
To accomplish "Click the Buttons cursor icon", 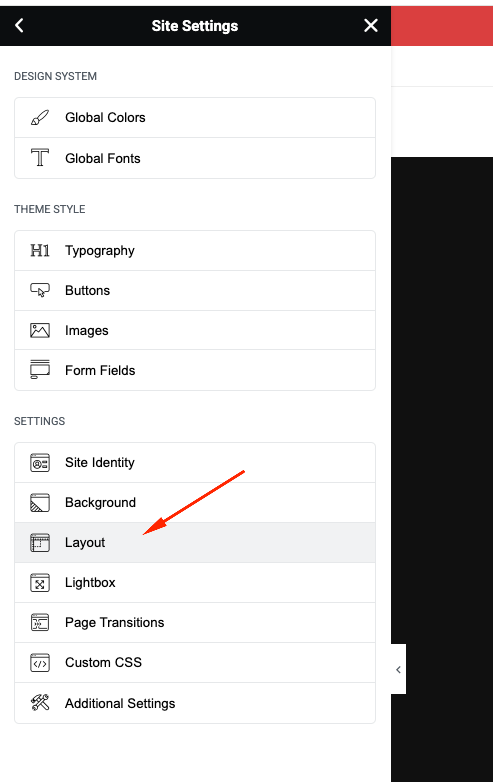I will tap(40, 290).
